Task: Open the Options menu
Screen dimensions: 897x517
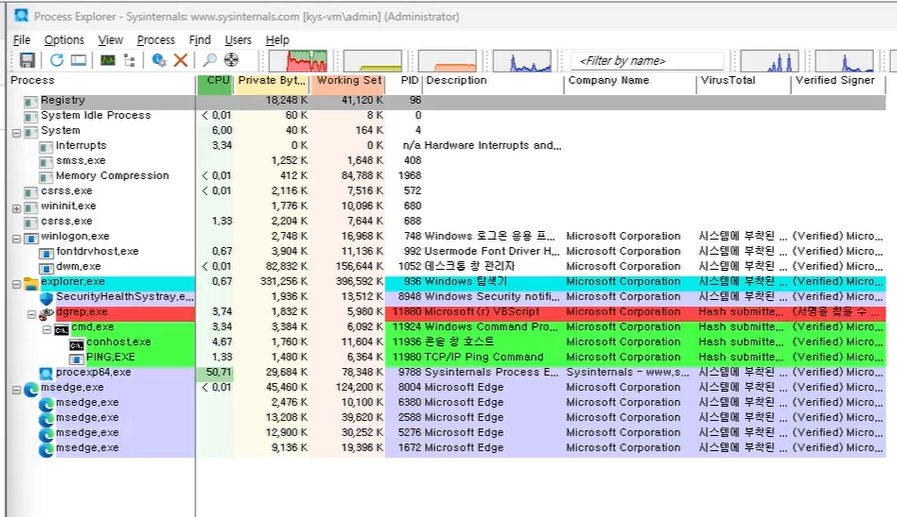Action: [64, 40]
